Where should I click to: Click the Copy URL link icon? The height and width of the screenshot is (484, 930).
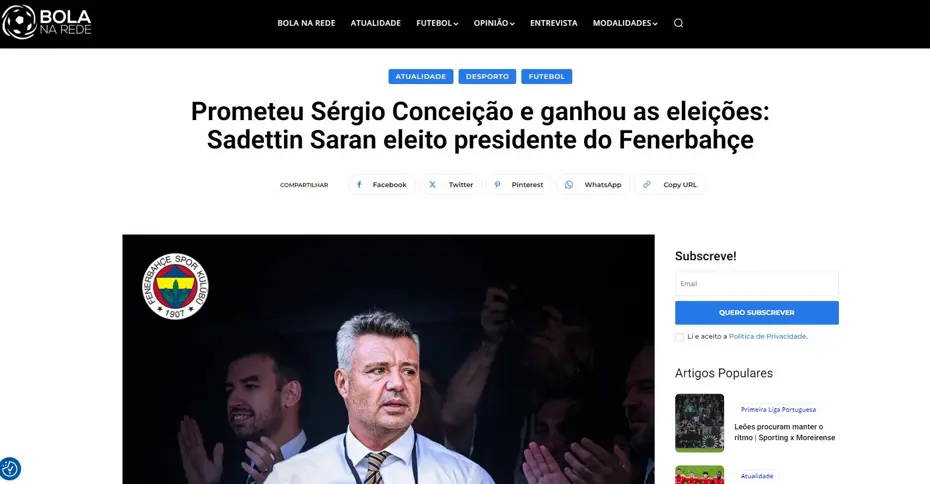[647, 184]
